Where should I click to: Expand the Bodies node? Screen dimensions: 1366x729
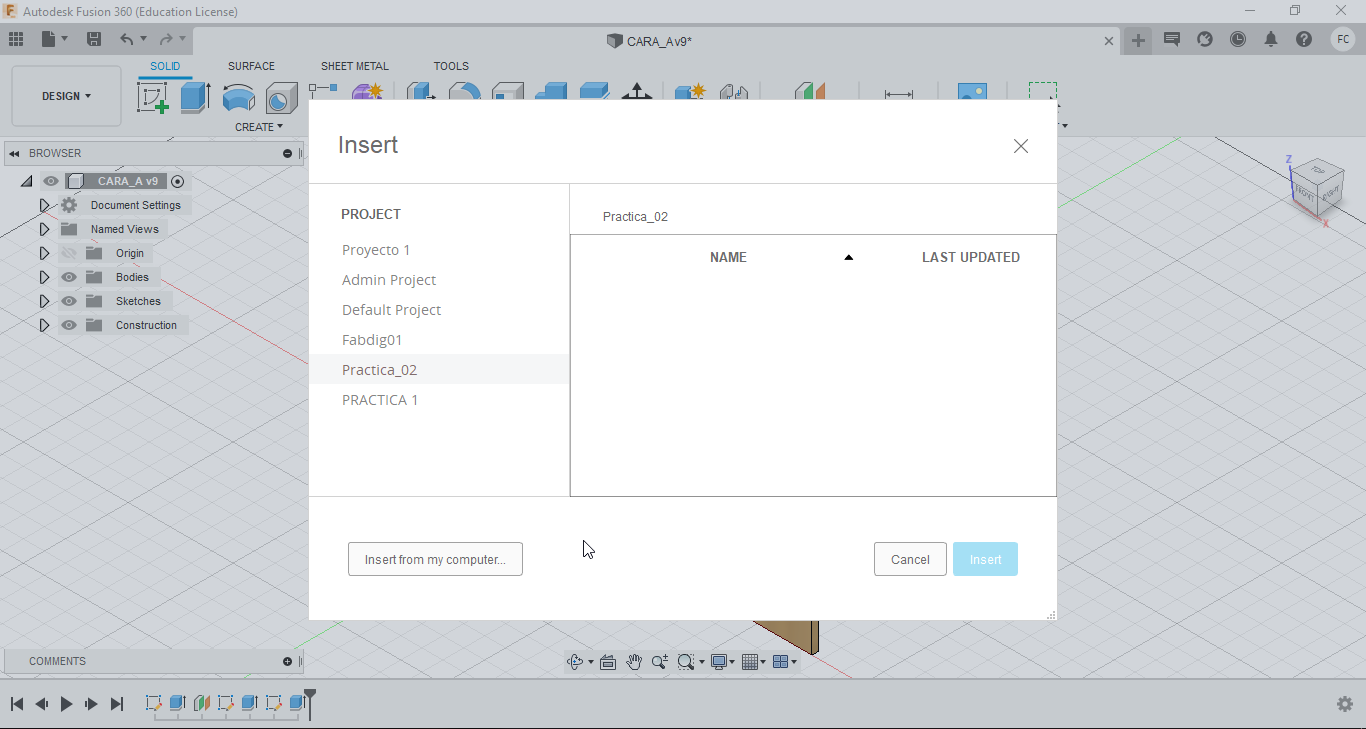point(44,277)
